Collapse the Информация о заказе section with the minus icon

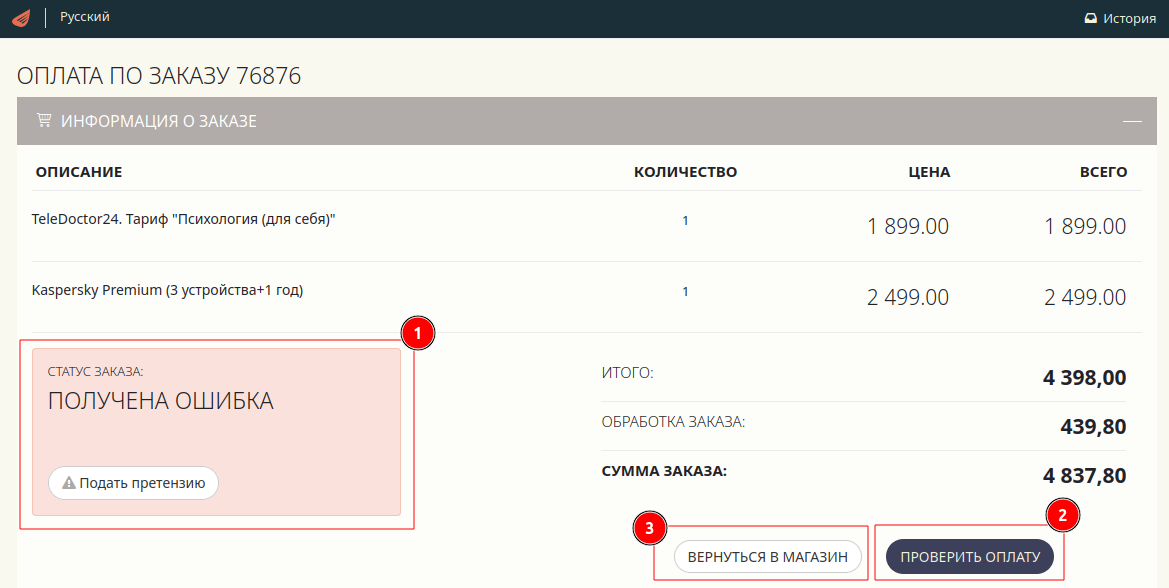tap(1132, 121)
